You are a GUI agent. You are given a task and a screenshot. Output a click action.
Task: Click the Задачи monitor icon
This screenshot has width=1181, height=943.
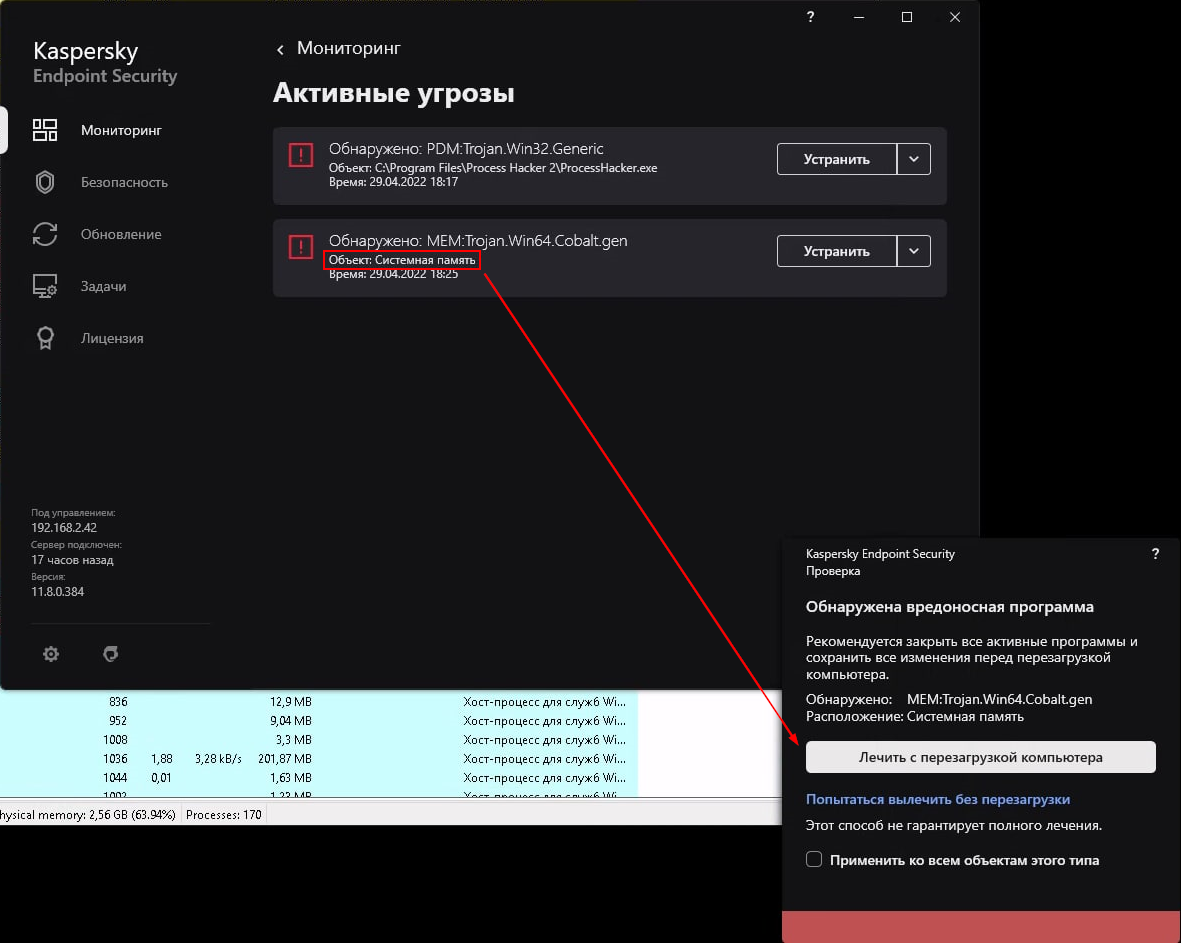click(45, 286)
